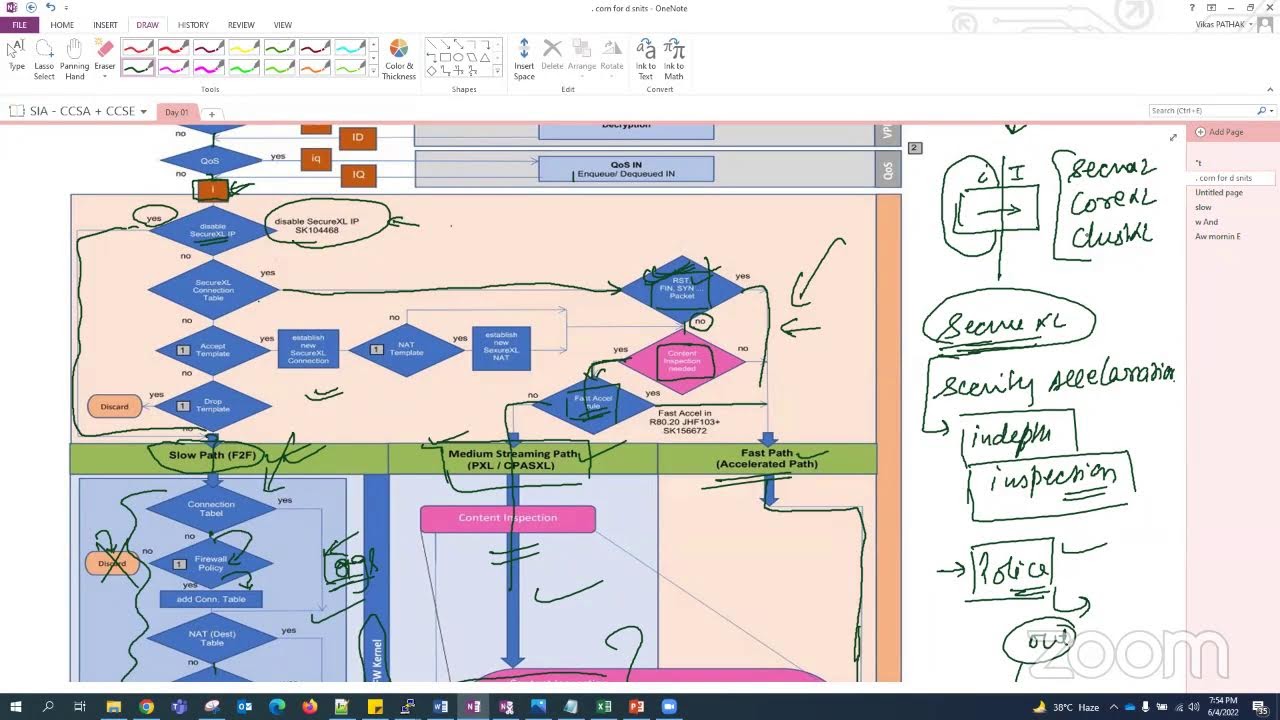Switch to the REVIEW ribbon tab
This screenshot has height=720, width=1280.
click(x=241, y=25)
